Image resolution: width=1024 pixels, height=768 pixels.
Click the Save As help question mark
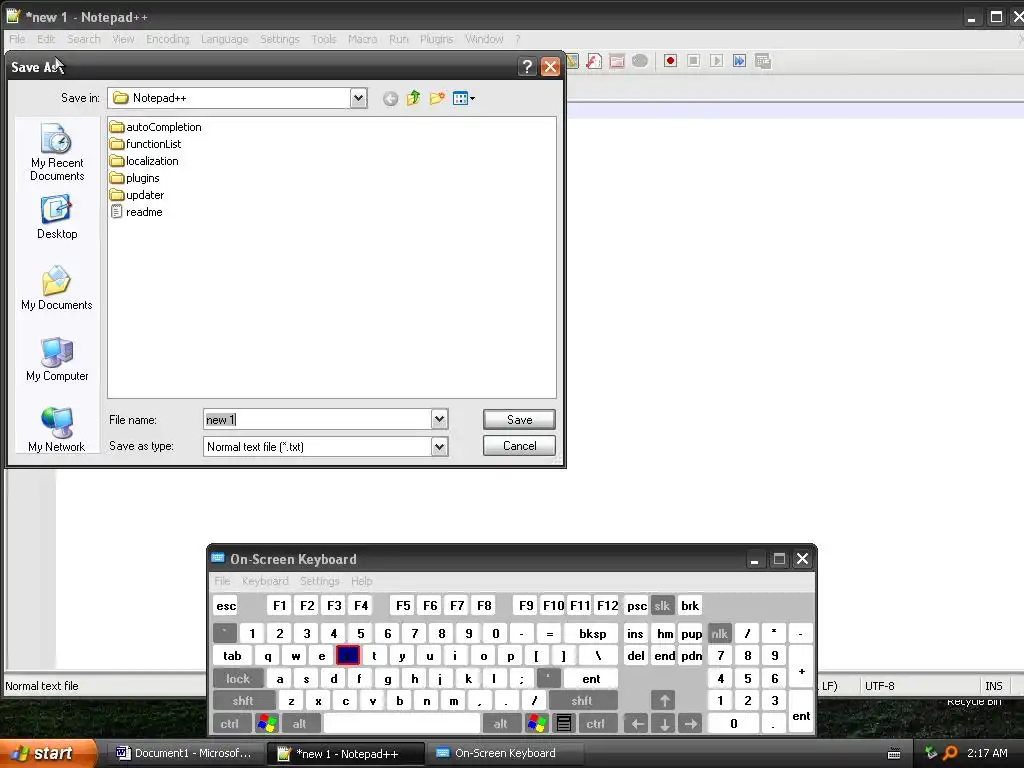tap(527, 66)
